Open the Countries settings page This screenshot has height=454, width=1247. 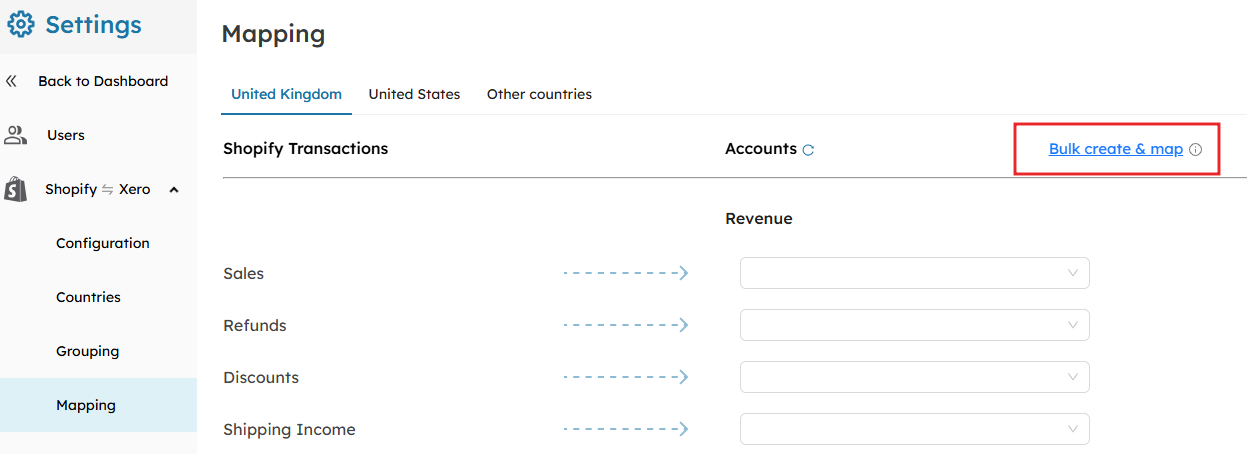88,297
